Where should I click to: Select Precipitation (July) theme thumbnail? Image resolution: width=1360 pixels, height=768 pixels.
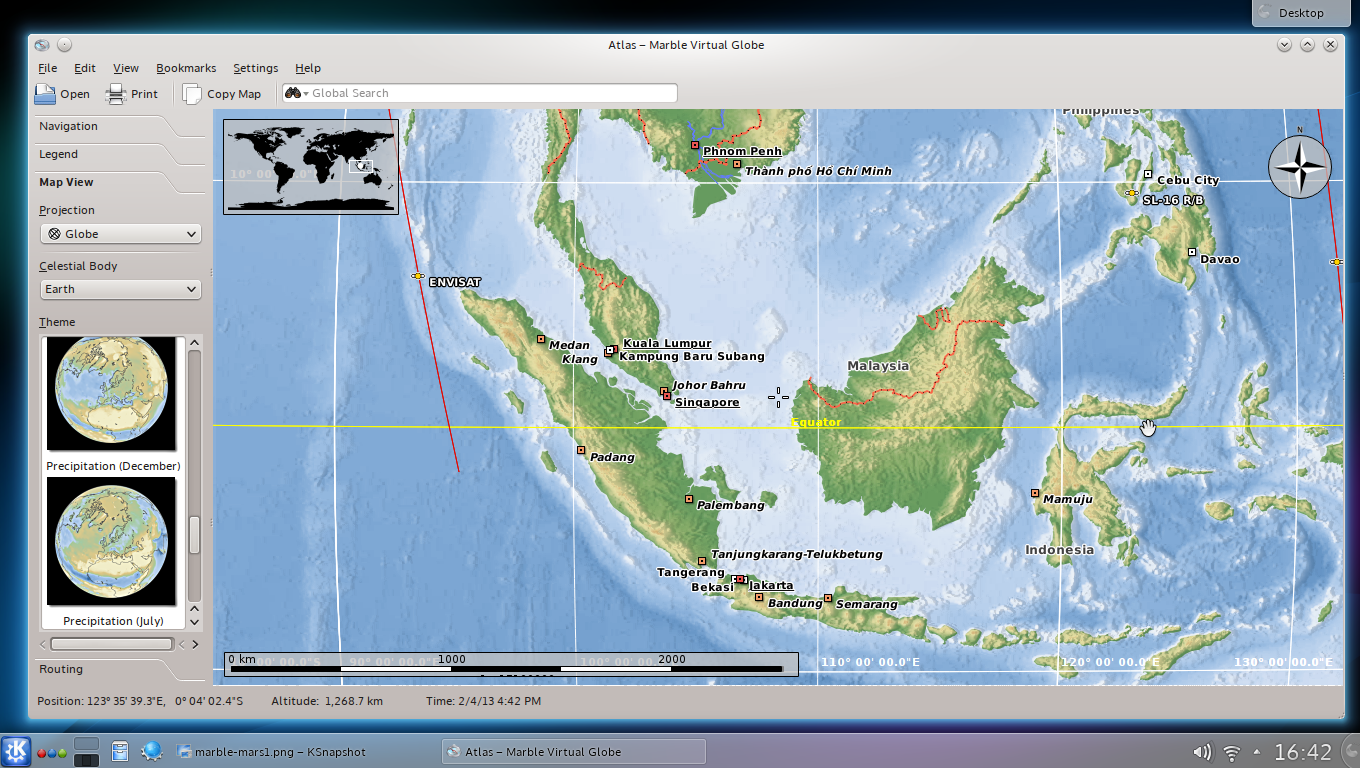111,542
